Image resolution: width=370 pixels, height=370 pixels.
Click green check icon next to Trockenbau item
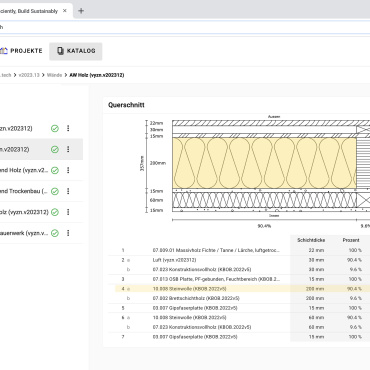tap(55, 191)
